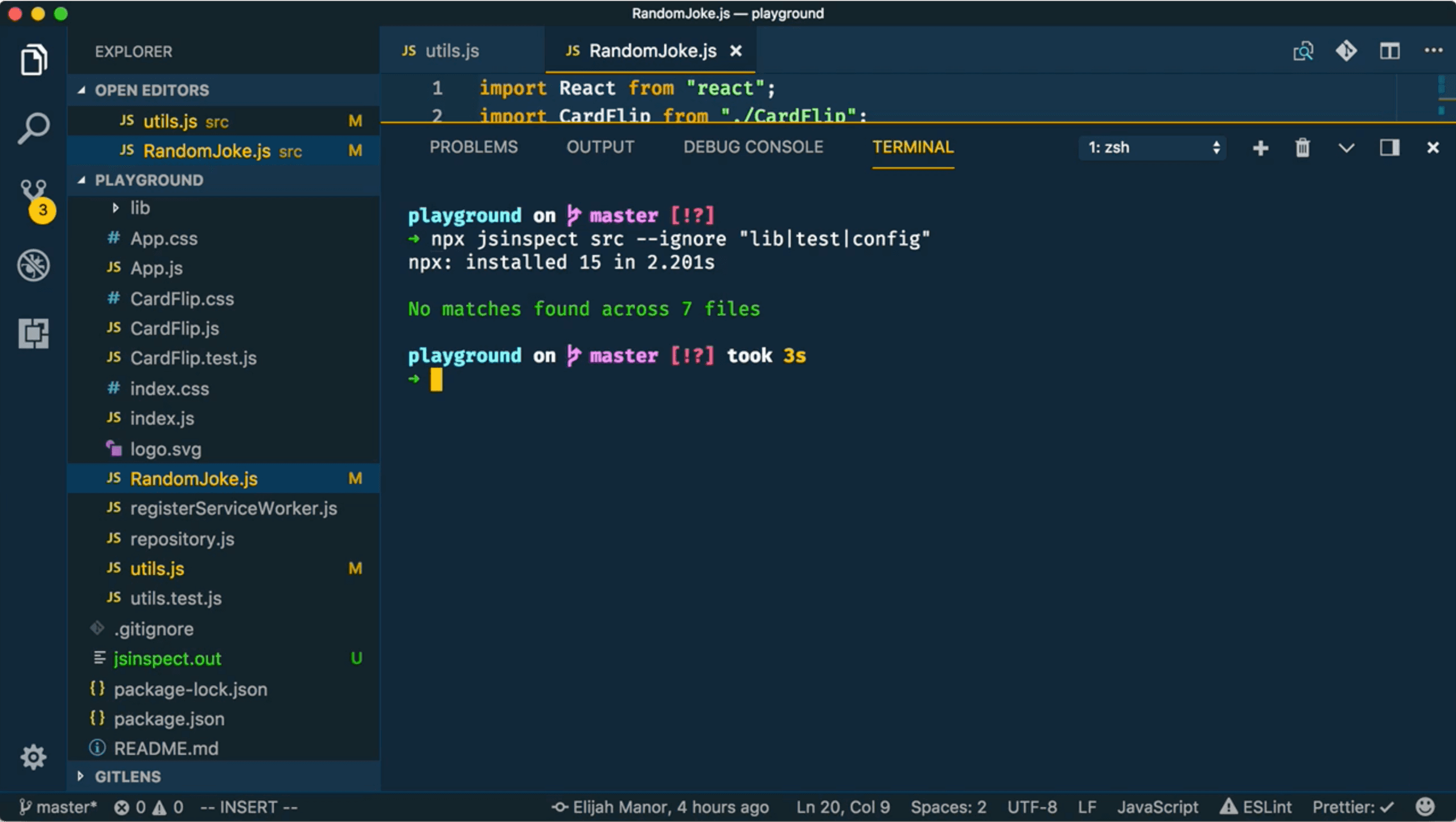Viewport: 1456px width, 822px height.
Task: Open RandomJoke.js file in explorer
Action: (194, 479)
